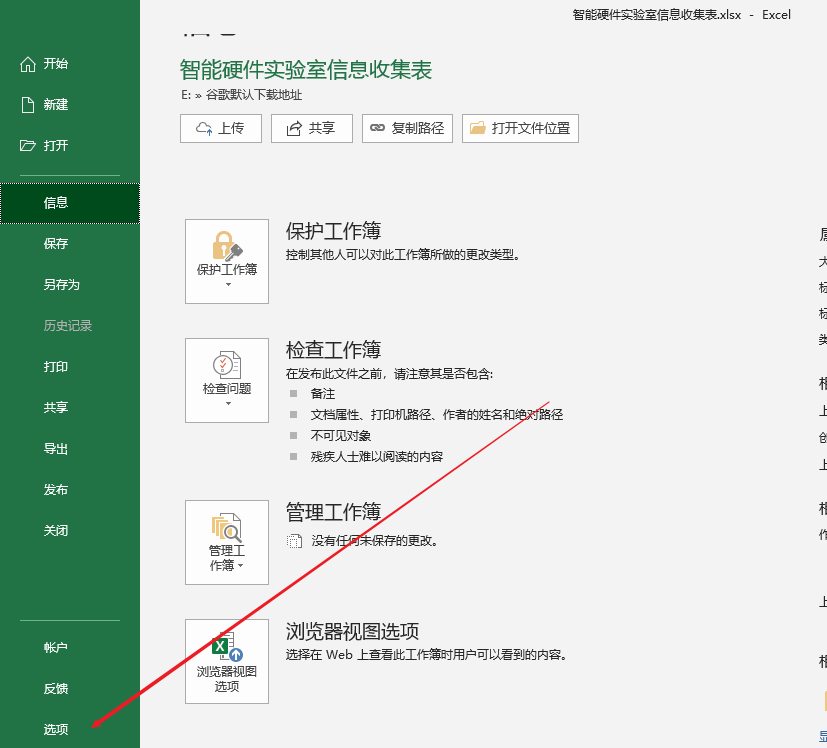Open 浏览器视图选项 button
Screen dimensions: 827x748
pyautogui.click(x=227, y=661)
